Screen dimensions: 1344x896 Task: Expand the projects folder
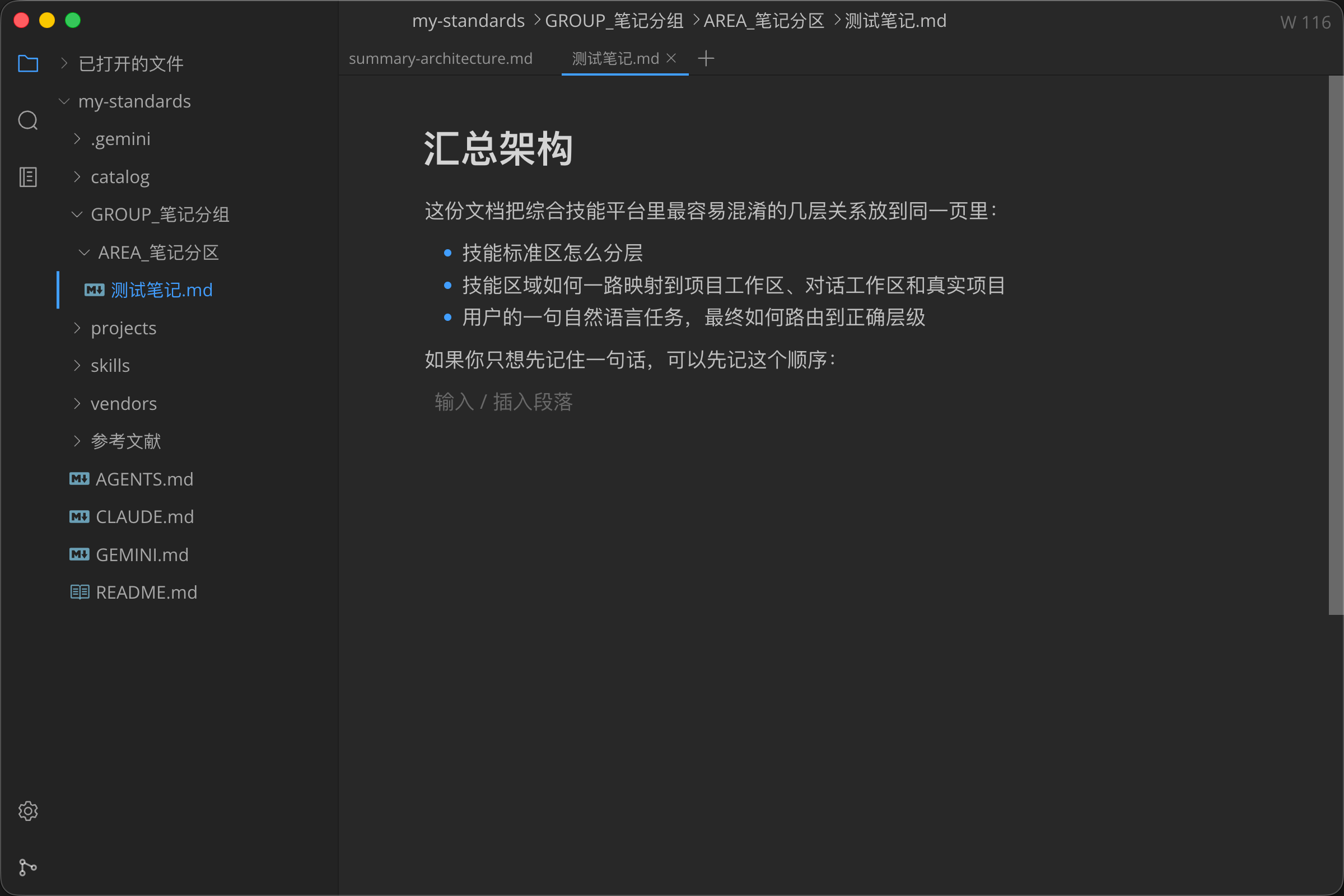click(77, 328)
